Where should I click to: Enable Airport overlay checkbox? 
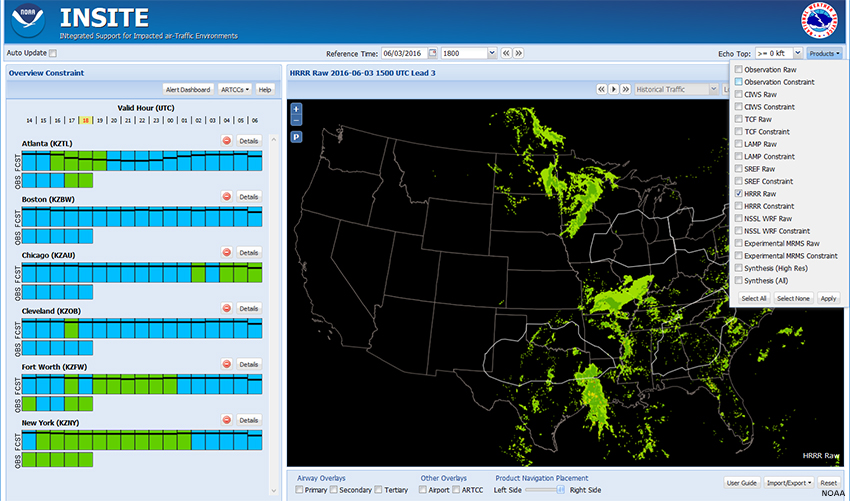tap(423, 490)
